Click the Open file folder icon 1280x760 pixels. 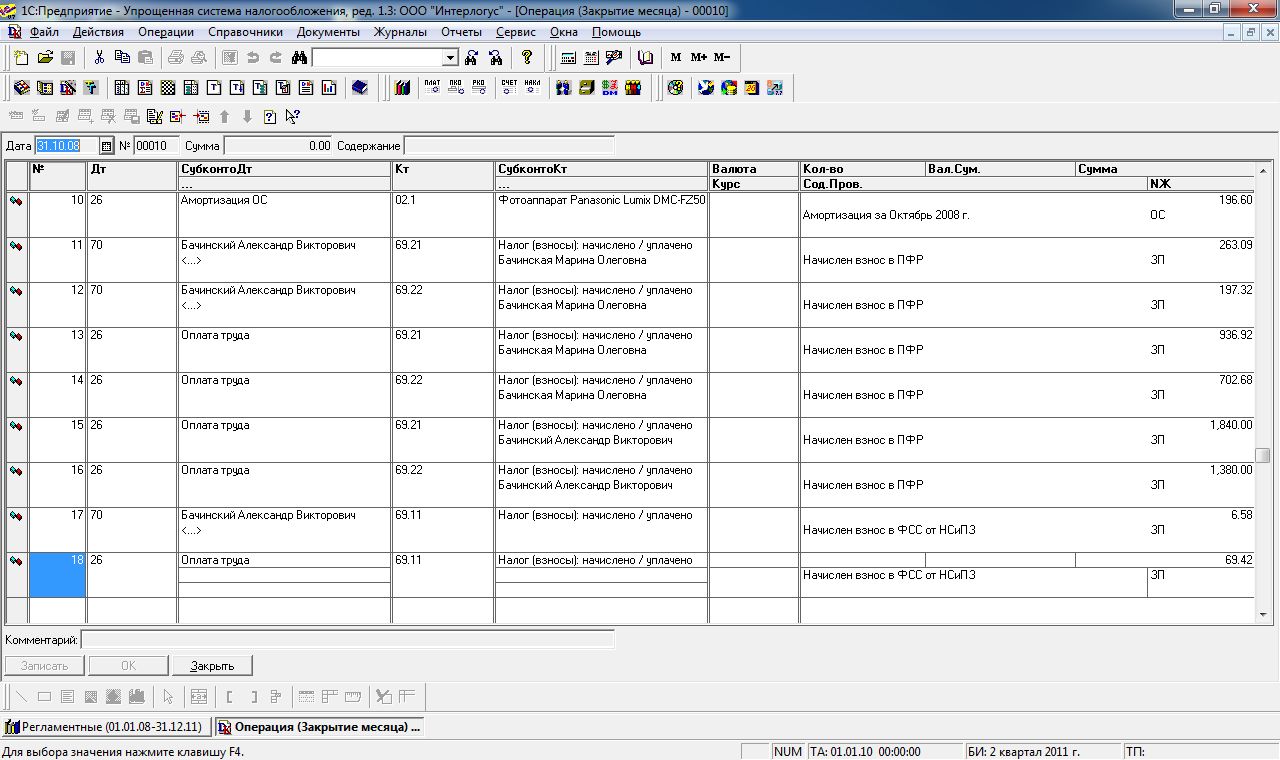pos(45,58)
